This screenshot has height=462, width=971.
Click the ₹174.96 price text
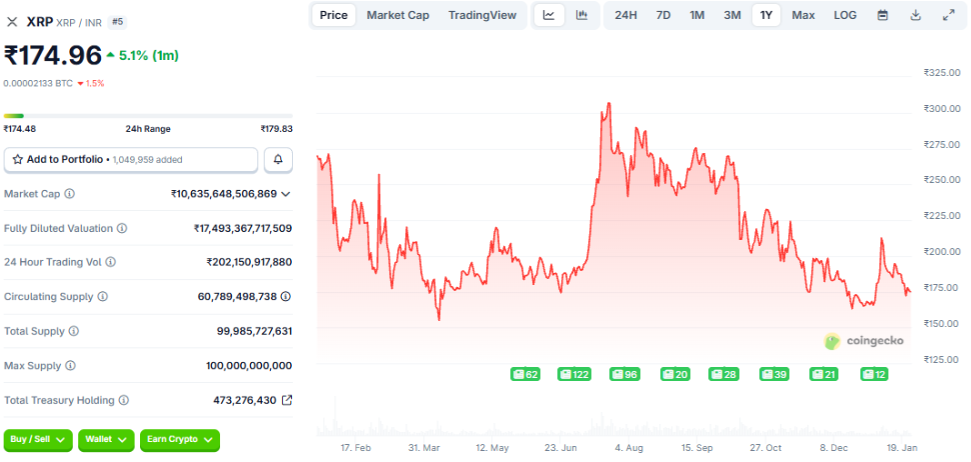53,56
